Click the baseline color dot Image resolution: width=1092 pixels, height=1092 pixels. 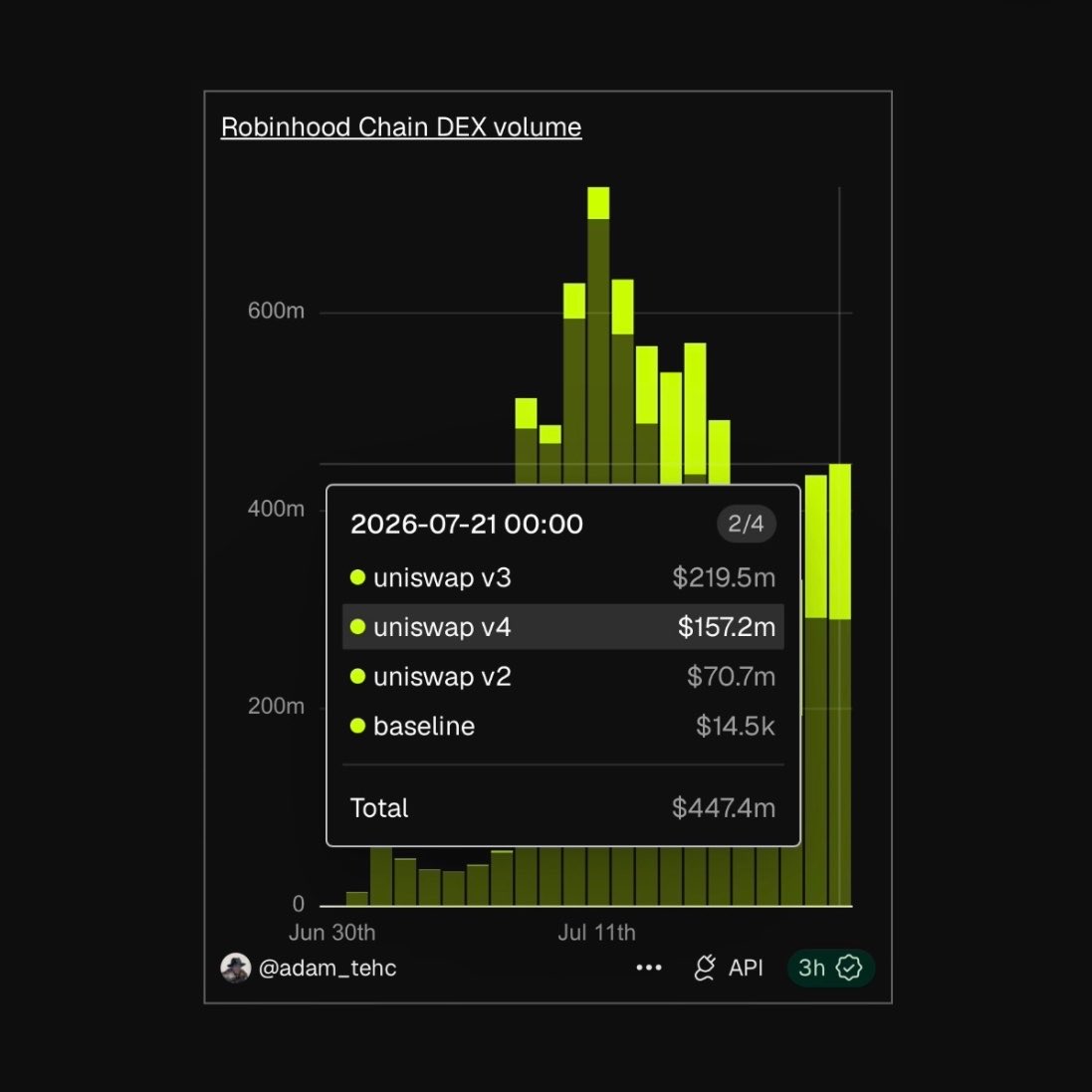tap(358, 726)
